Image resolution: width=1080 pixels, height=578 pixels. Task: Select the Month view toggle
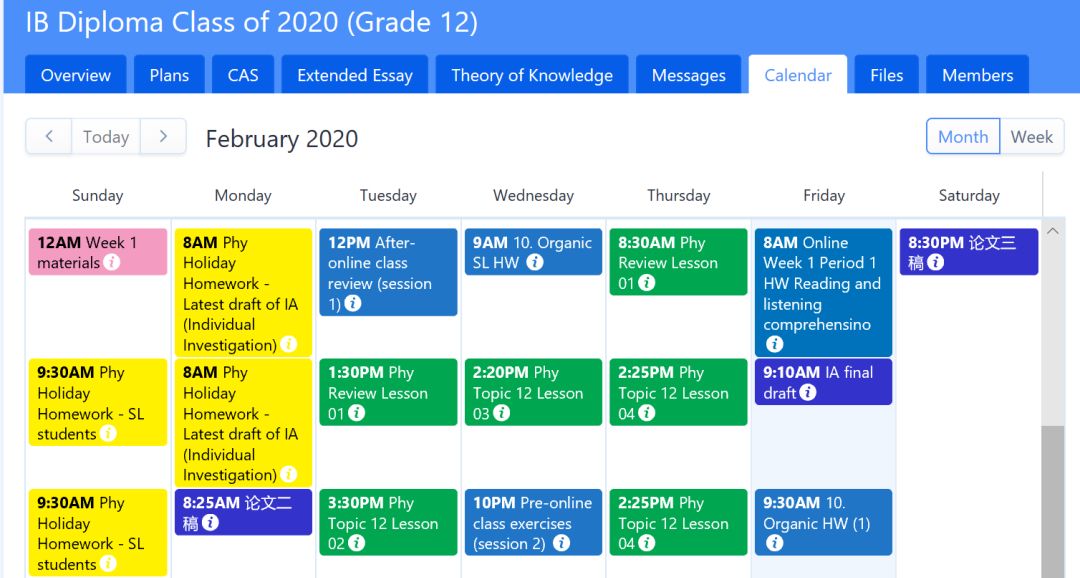click(963, 137)
